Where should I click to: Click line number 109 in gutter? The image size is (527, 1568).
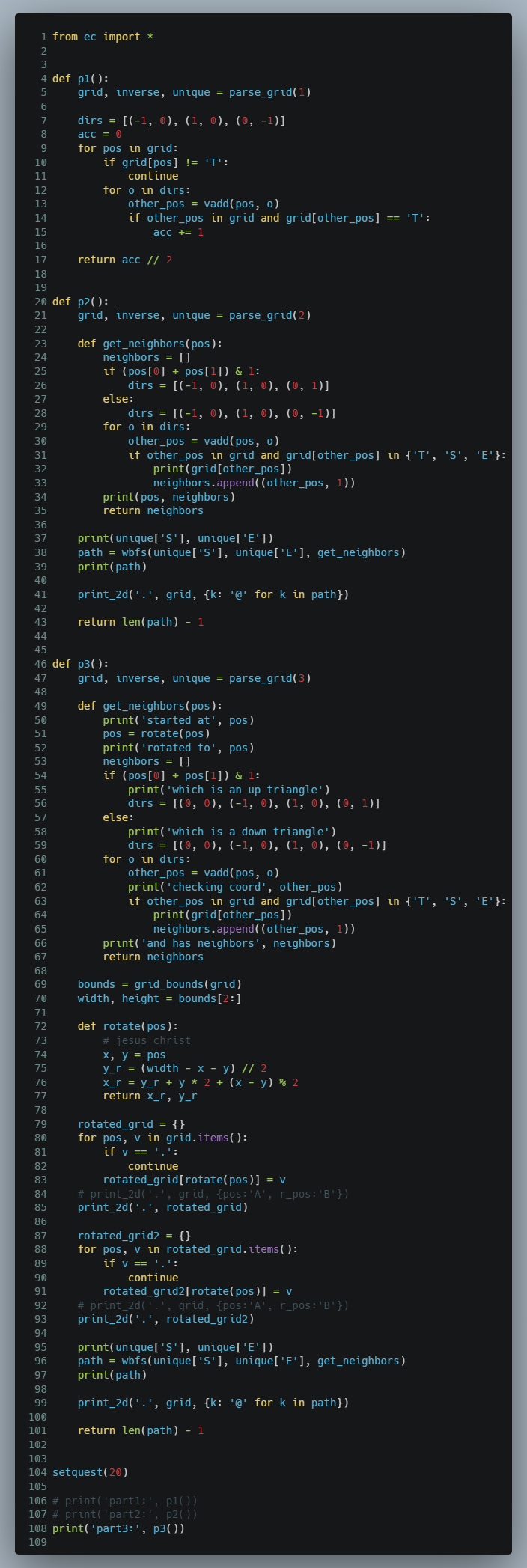(37, 1543)
